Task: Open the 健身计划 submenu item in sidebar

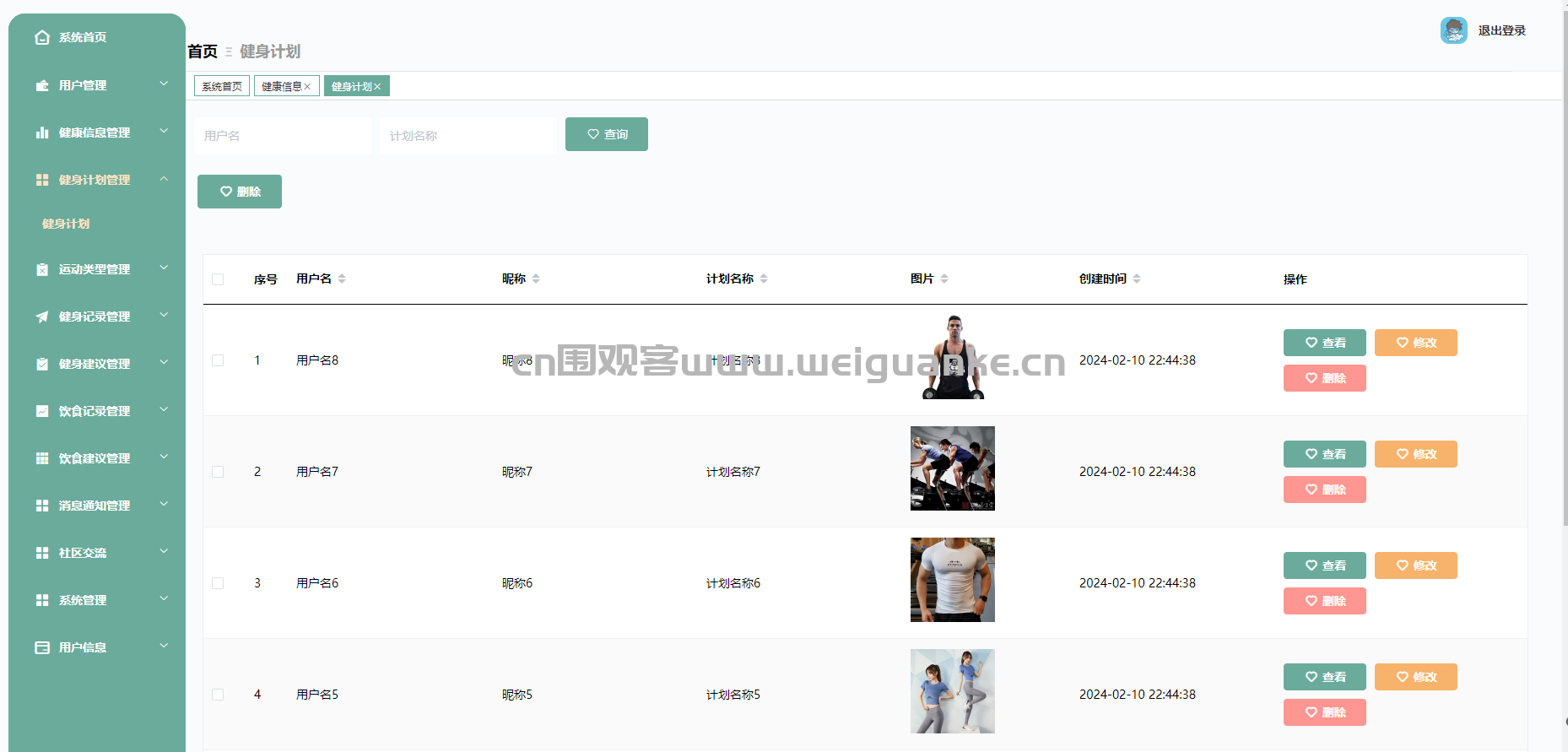Action: (x=66, y=224)
